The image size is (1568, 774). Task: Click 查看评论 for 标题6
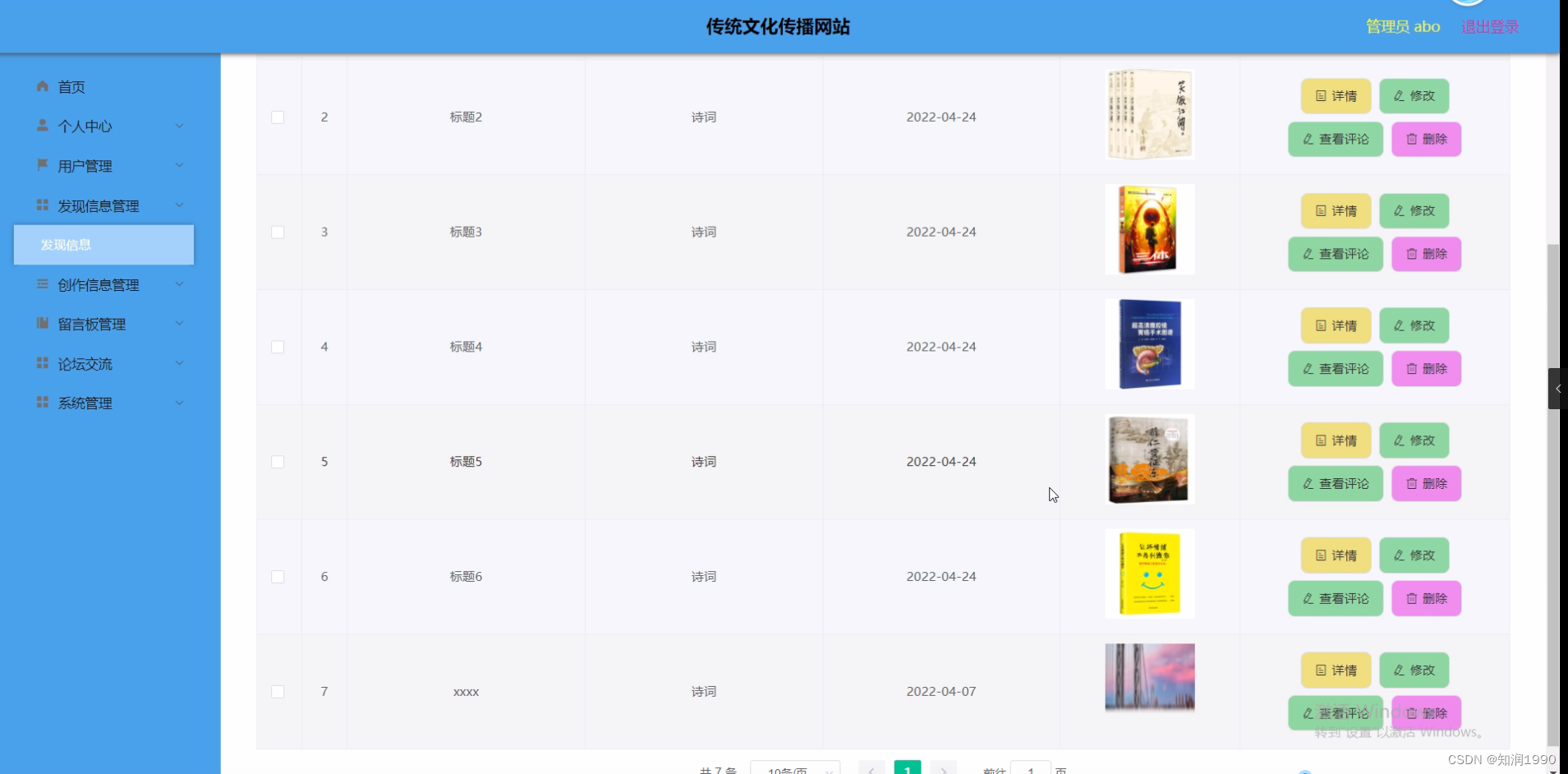pos(1335,598)
